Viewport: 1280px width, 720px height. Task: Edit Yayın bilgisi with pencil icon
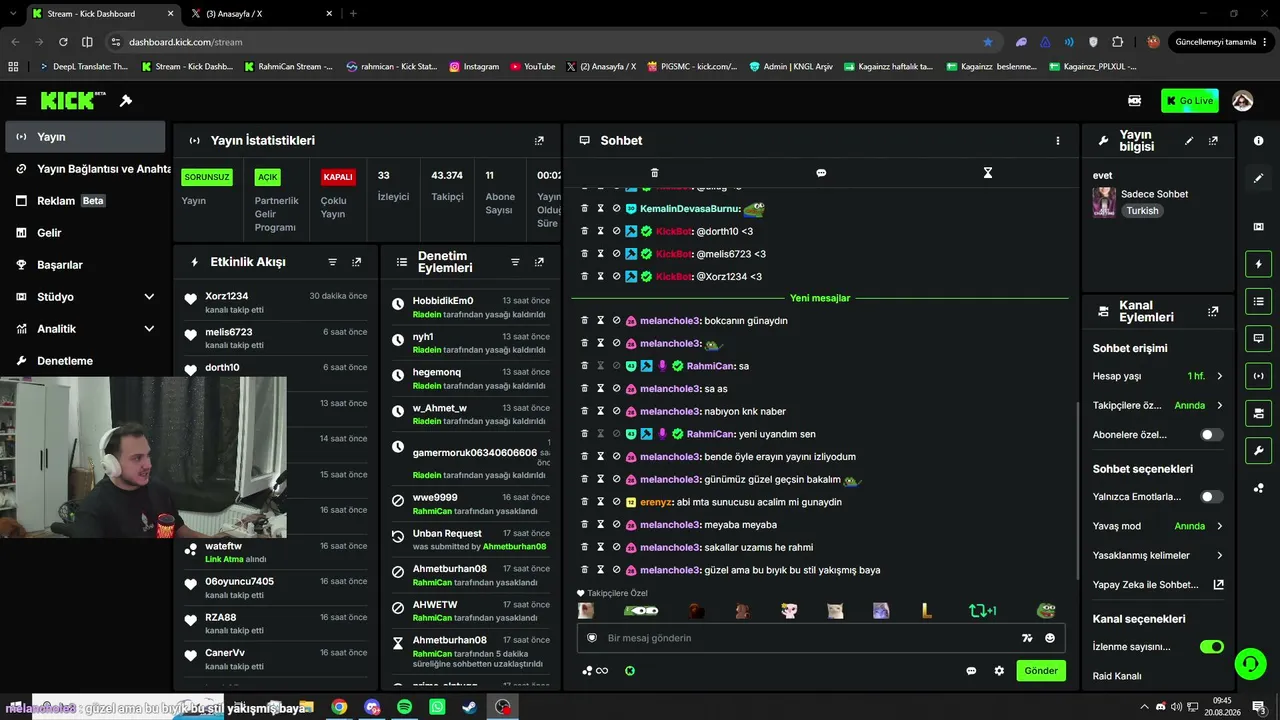[x=1189, y=141]
